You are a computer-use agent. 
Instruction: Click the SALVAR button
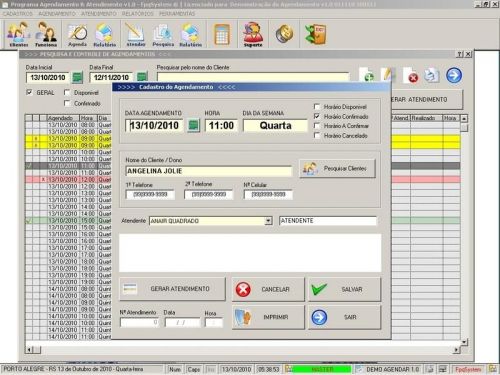[344, 289]
